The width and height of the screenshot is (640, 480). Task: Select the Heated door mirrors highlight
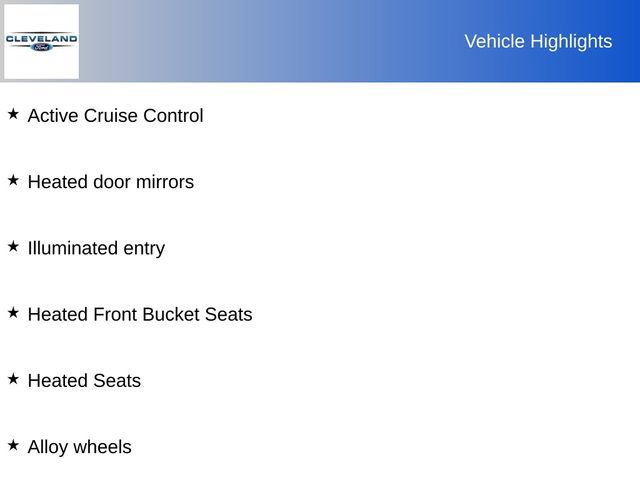[x=110, y=182]
